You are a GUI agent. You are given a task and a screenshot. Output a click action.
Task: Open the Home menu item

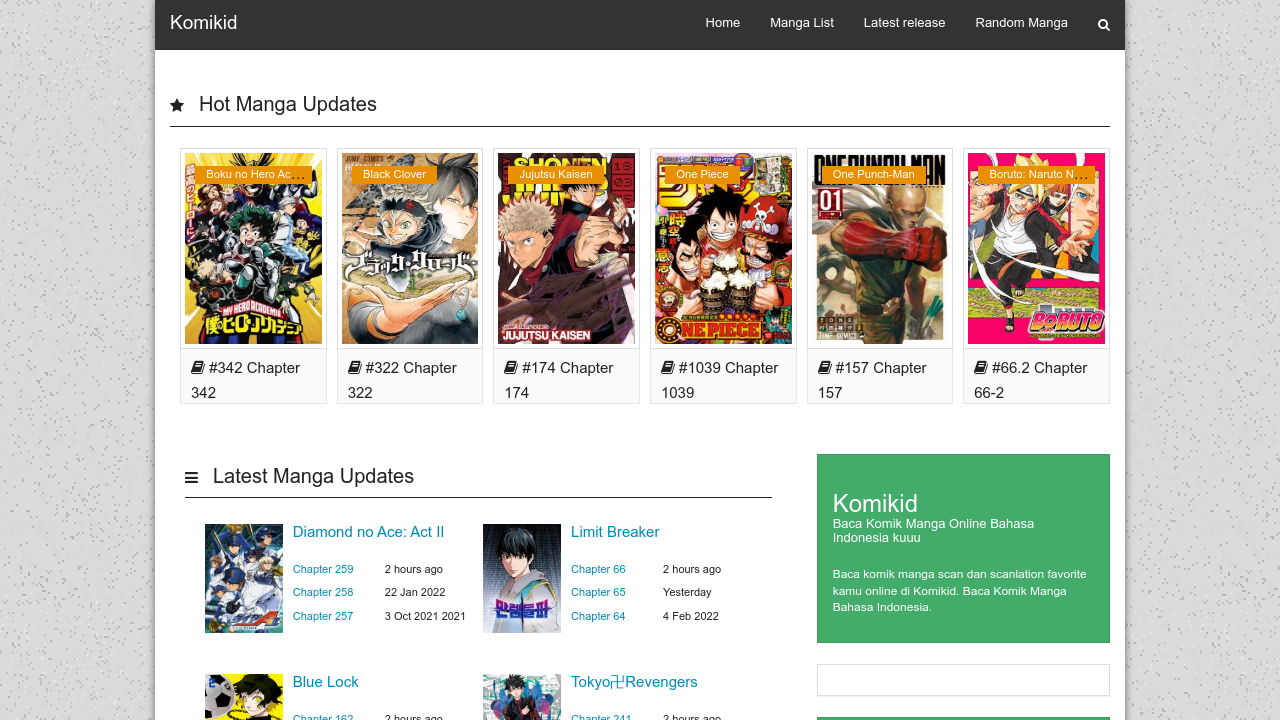pyautogui.click(x=723, y=23)
